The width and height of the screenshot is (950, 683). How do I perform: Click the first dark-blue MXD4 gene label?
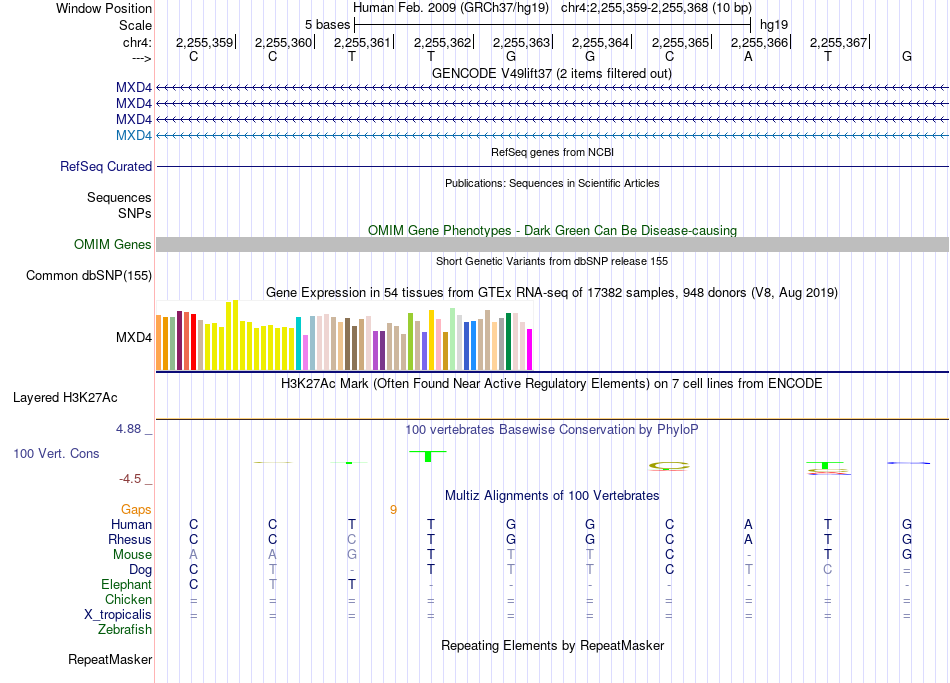coord(133,88)
